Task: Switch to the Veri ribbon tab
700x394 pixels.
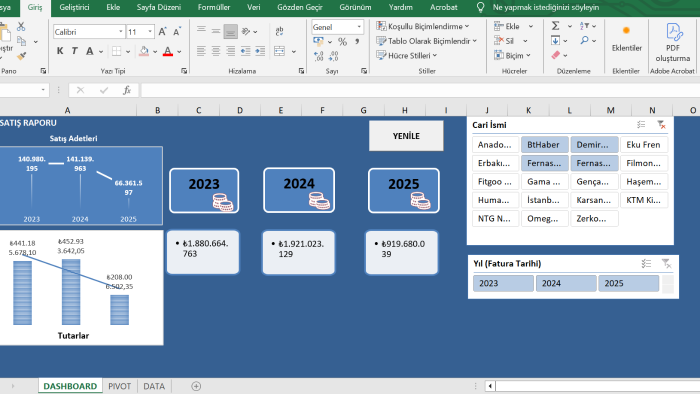Action: [x=254, y=8]
